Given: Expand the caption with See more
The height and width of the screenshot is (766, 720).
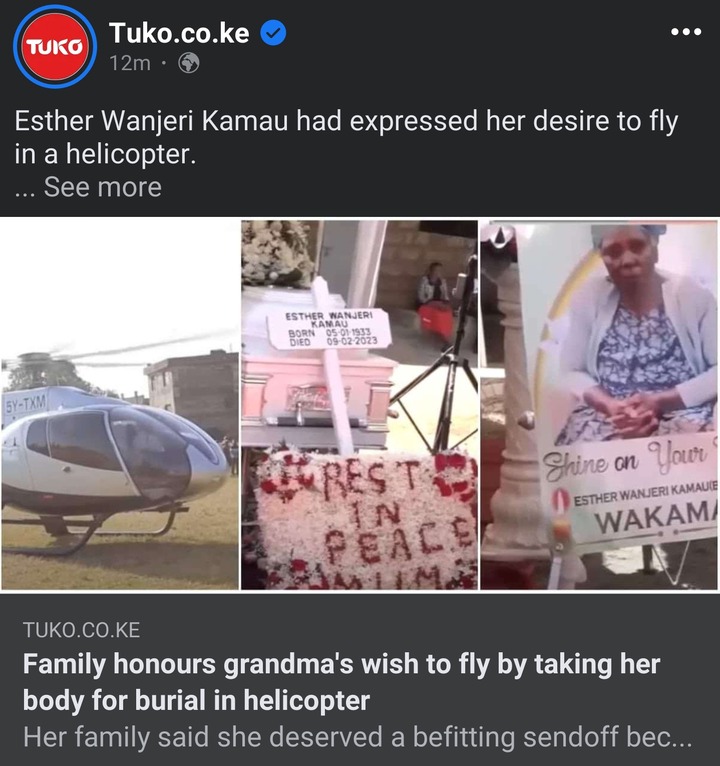Looking at the screenshot, I should 103,187.
